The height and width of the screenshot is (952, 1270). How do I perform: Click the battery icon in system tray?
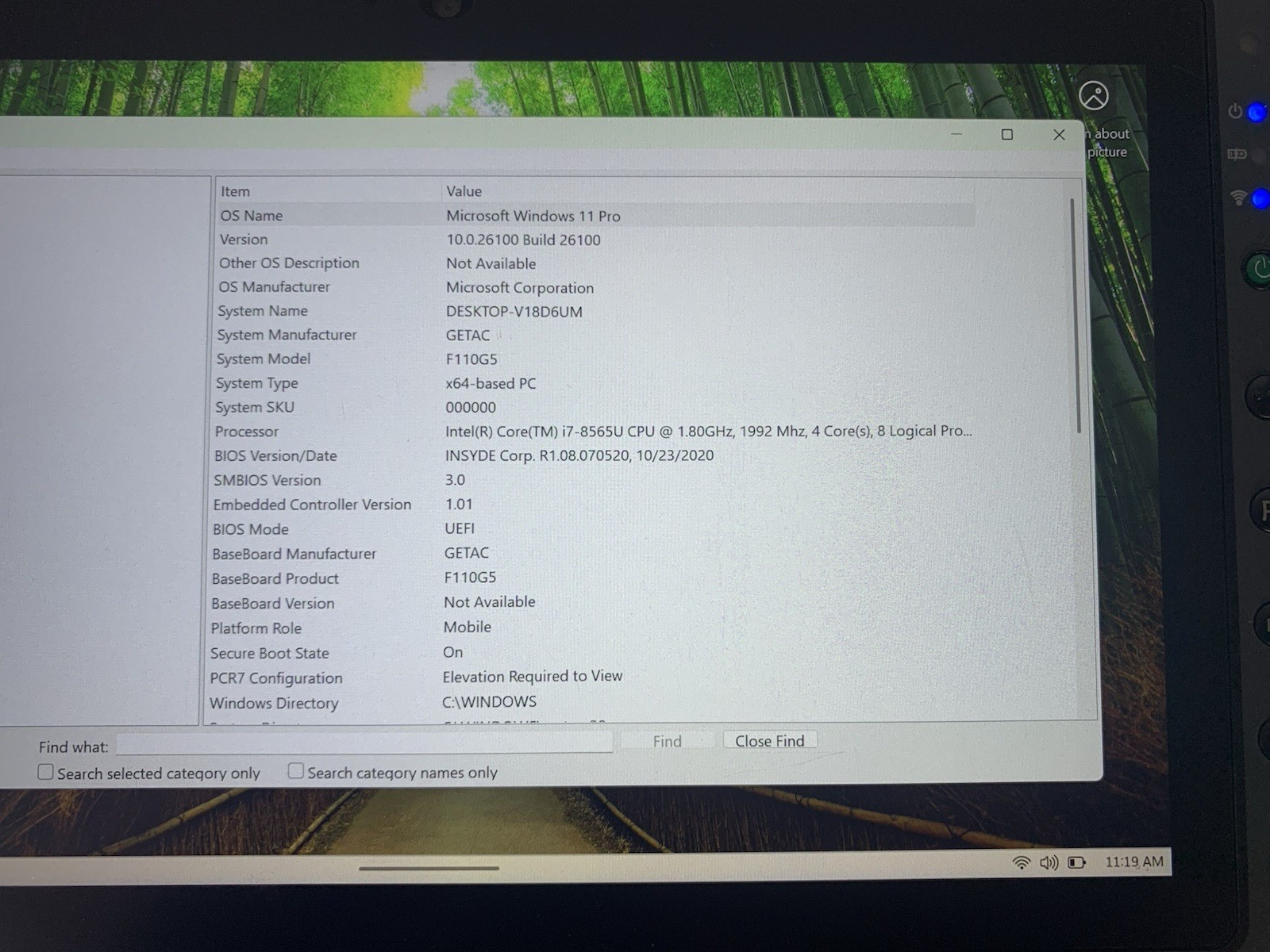tap(1076, 862)
